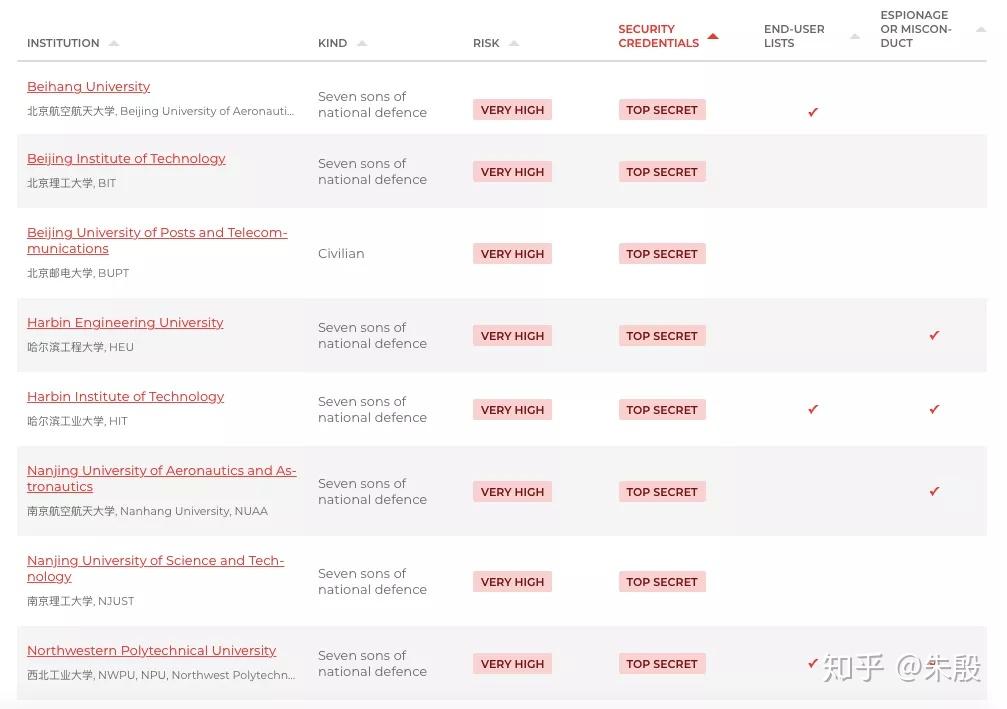Visit Northwestern Polytechnical University link
Screen dimensions: 1007x709
[152, 651]
